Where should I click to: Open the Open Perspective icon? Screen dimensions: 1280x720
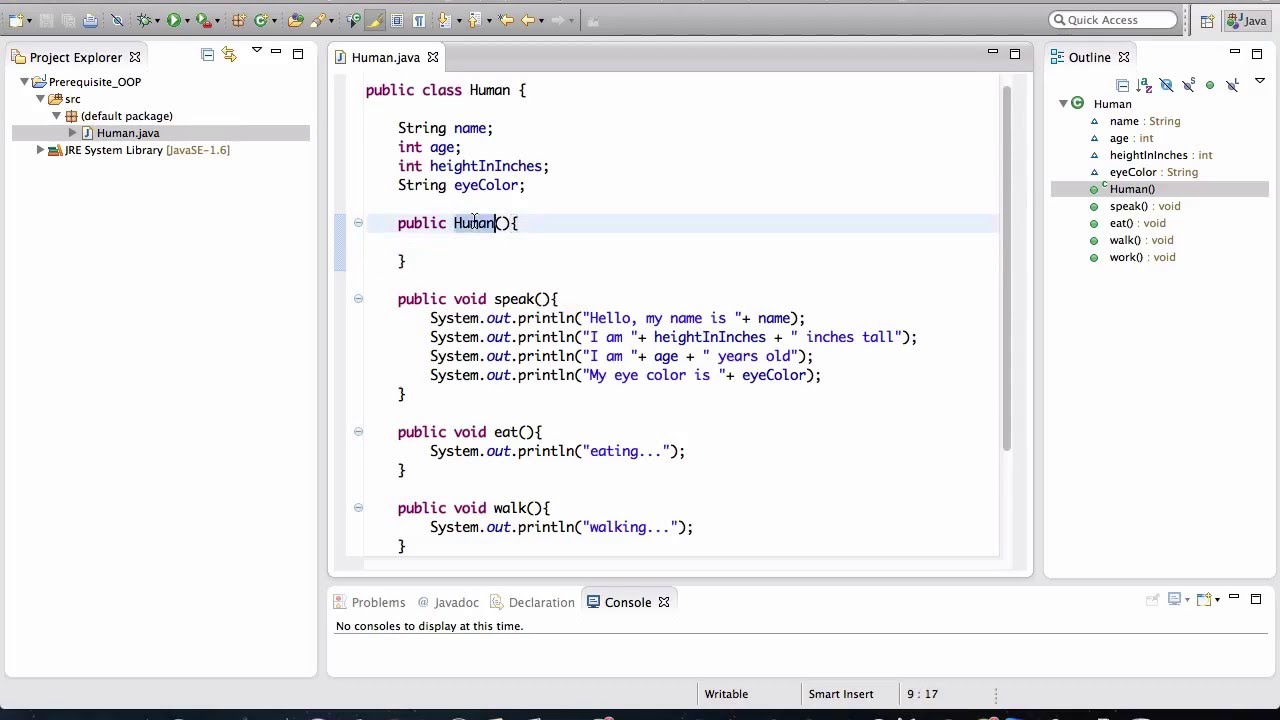(1207, 20)
